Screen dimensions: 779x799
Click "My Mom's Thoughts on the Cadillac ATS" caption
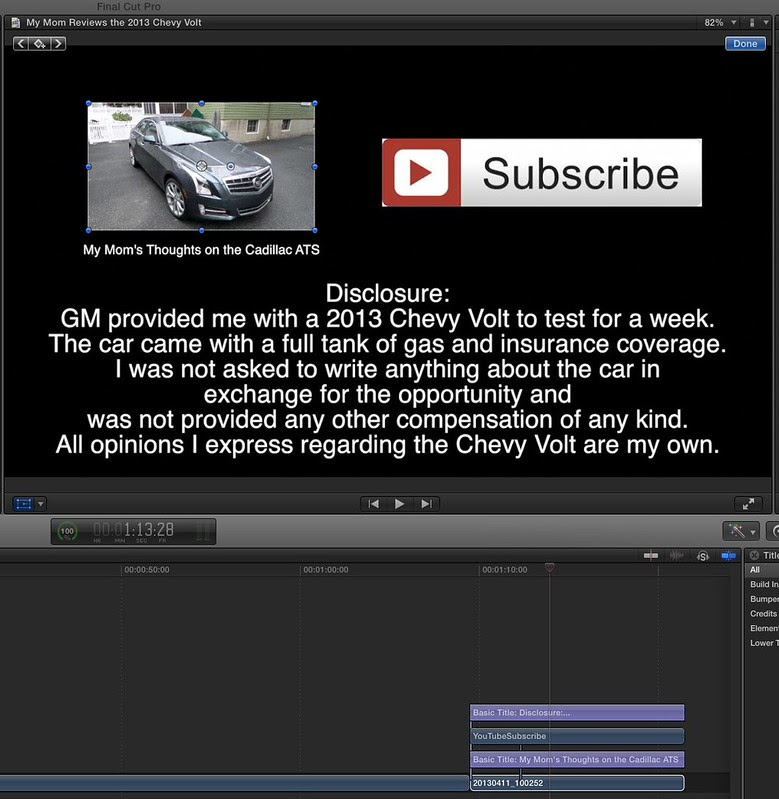coord(201,250)
